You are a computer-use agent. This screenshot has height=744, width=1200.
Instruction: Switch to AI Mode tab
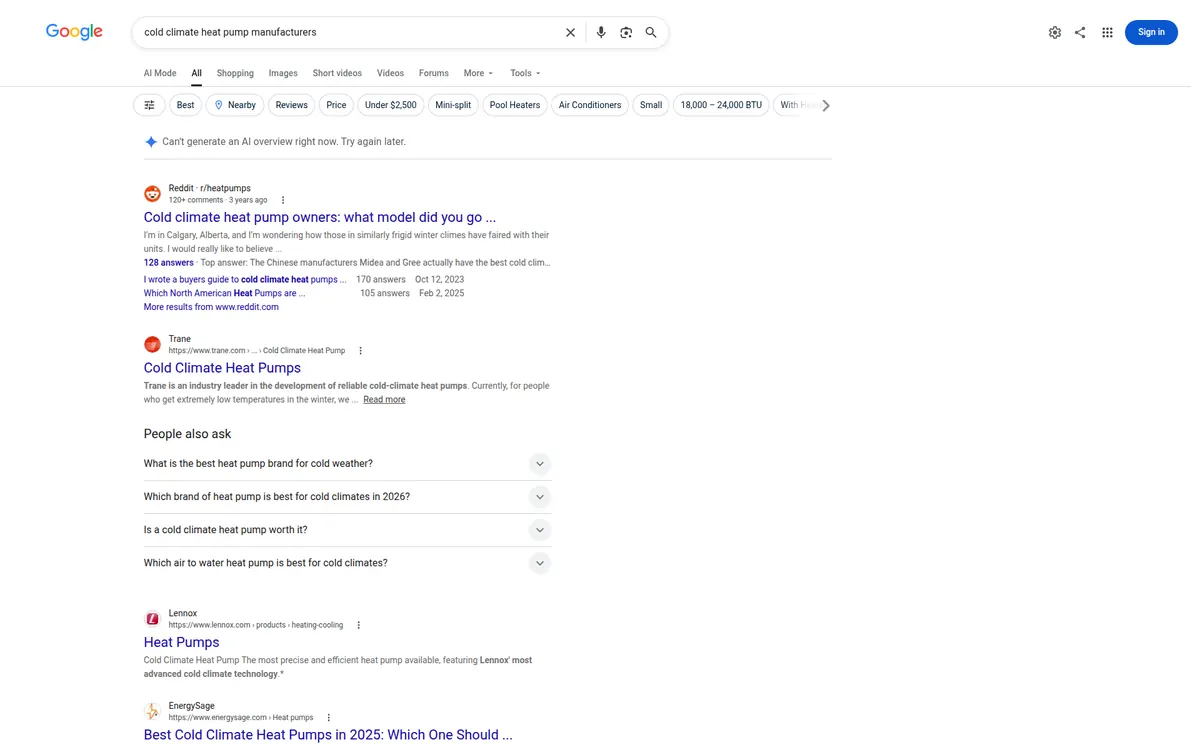click(160, 73)
